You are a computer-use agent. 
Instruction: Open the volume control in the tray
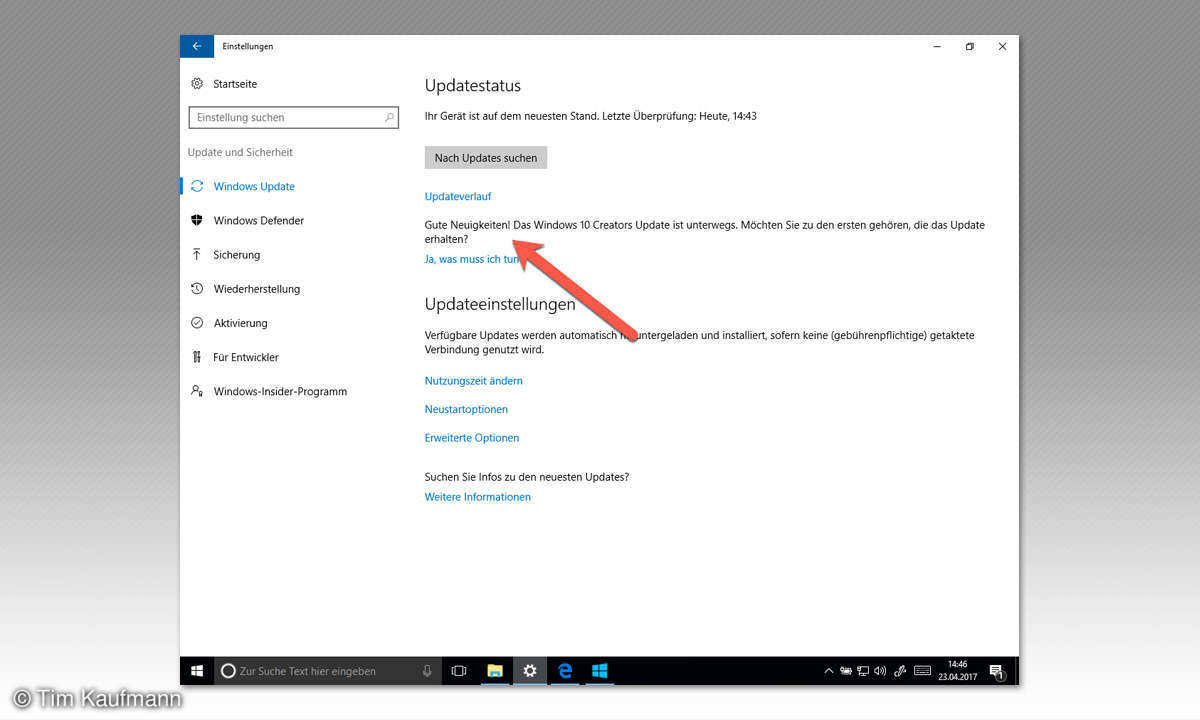point(880,671)
